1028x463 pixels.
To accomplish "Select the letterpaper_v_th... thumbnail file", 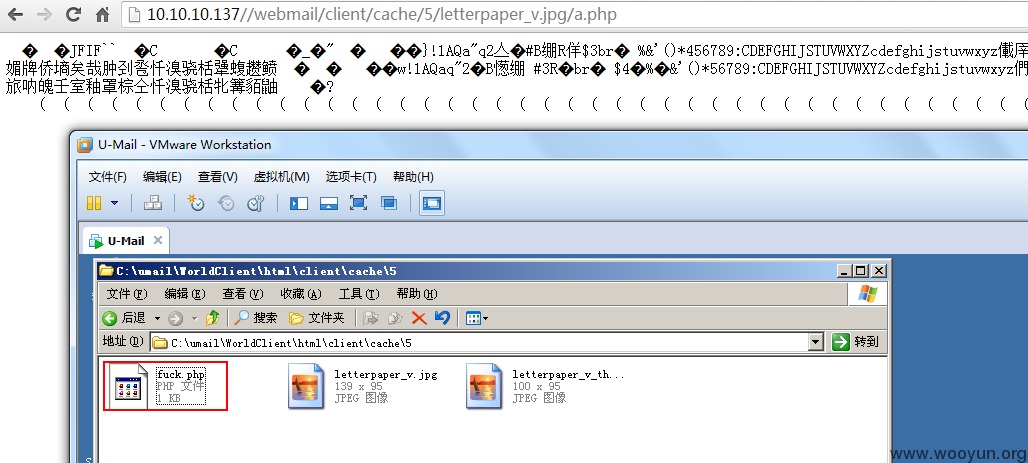I will point(484,386).
